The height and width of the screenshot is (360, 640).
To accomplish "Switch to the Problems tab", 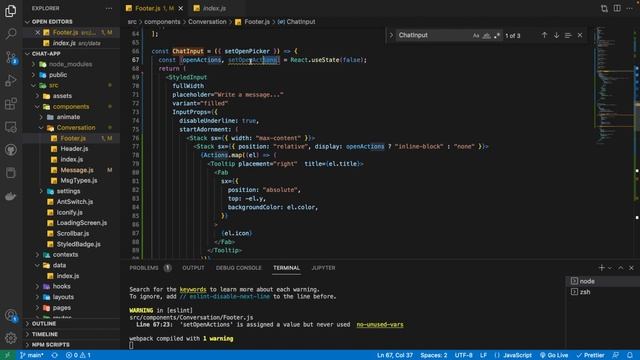I will pos(144,268).
